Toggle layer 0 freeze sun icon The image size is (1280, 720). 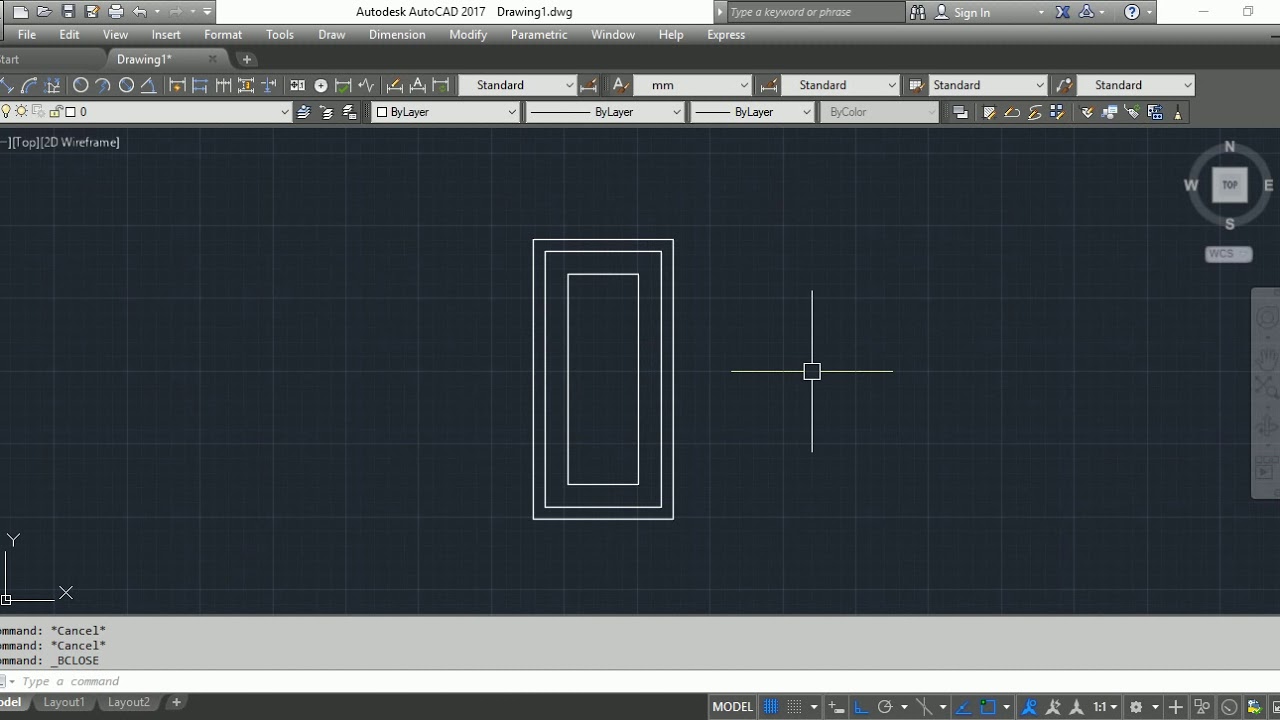tap(21, 112)
